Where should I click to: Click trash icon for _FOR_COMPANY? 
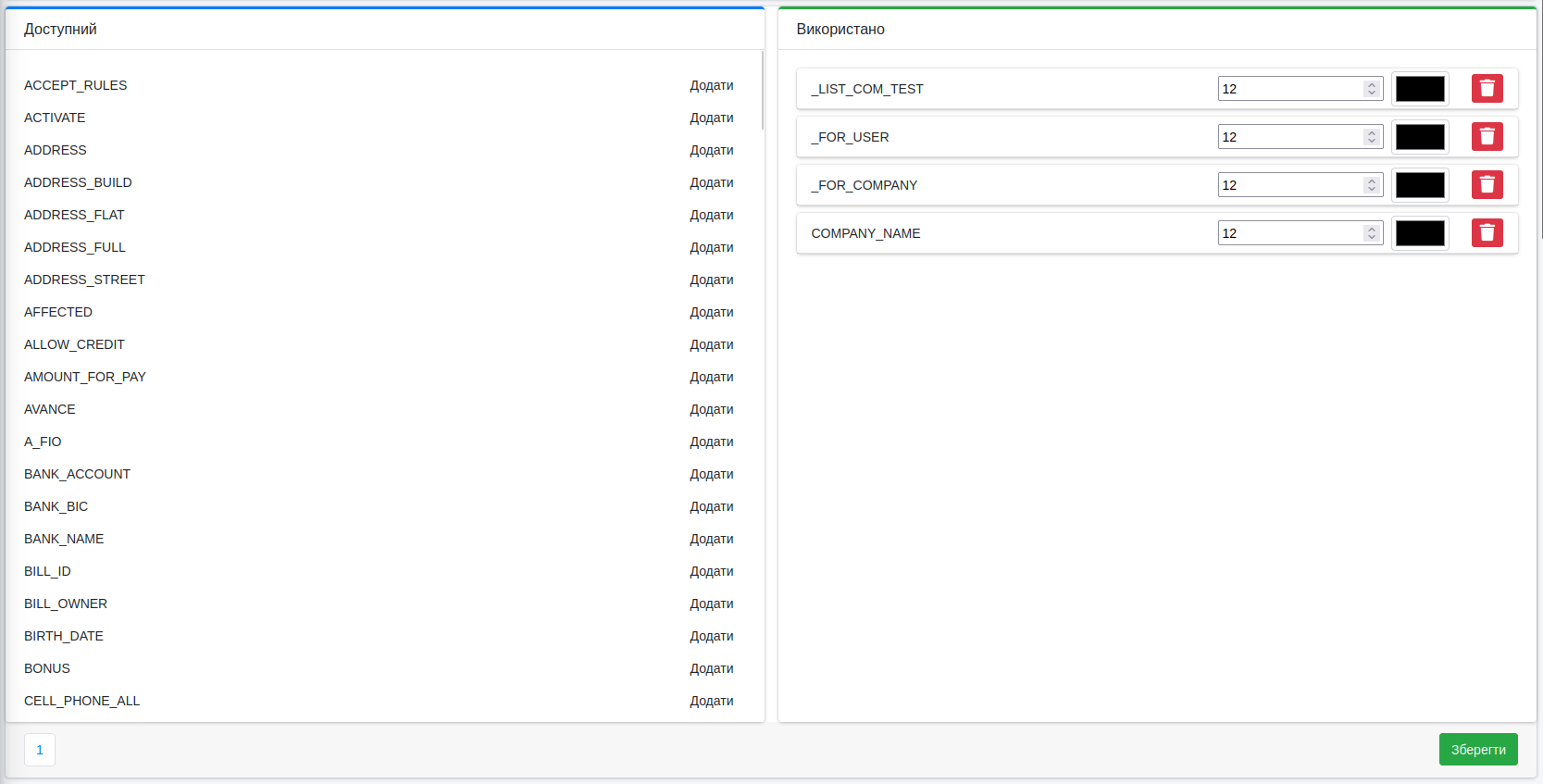[x=1487, y=185]
